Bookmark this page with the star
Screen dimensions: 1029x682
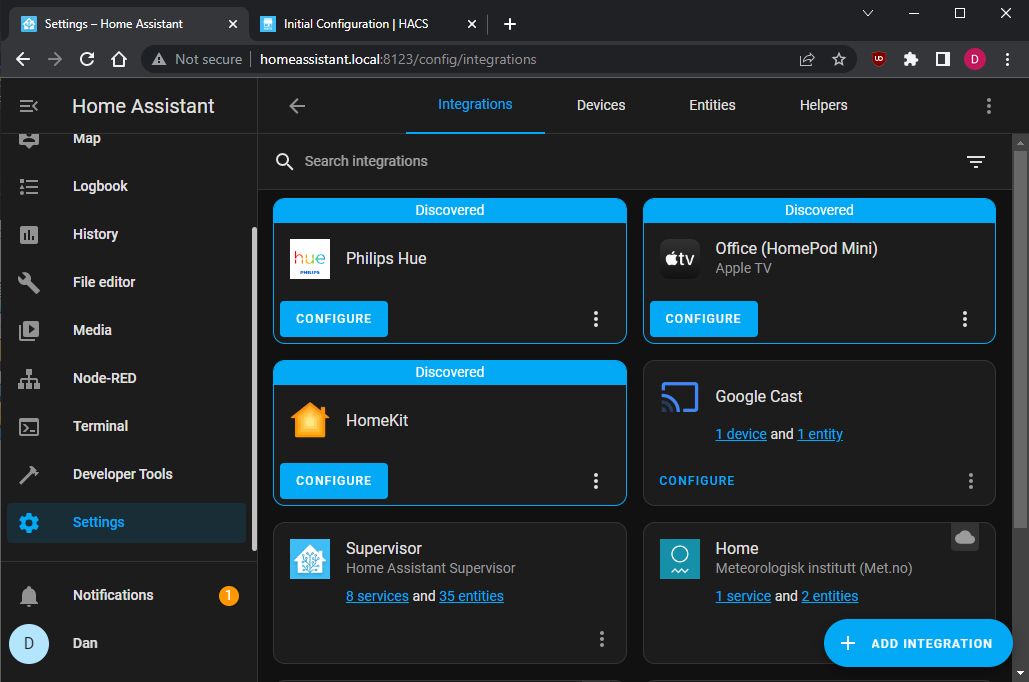tap(839, 60)
